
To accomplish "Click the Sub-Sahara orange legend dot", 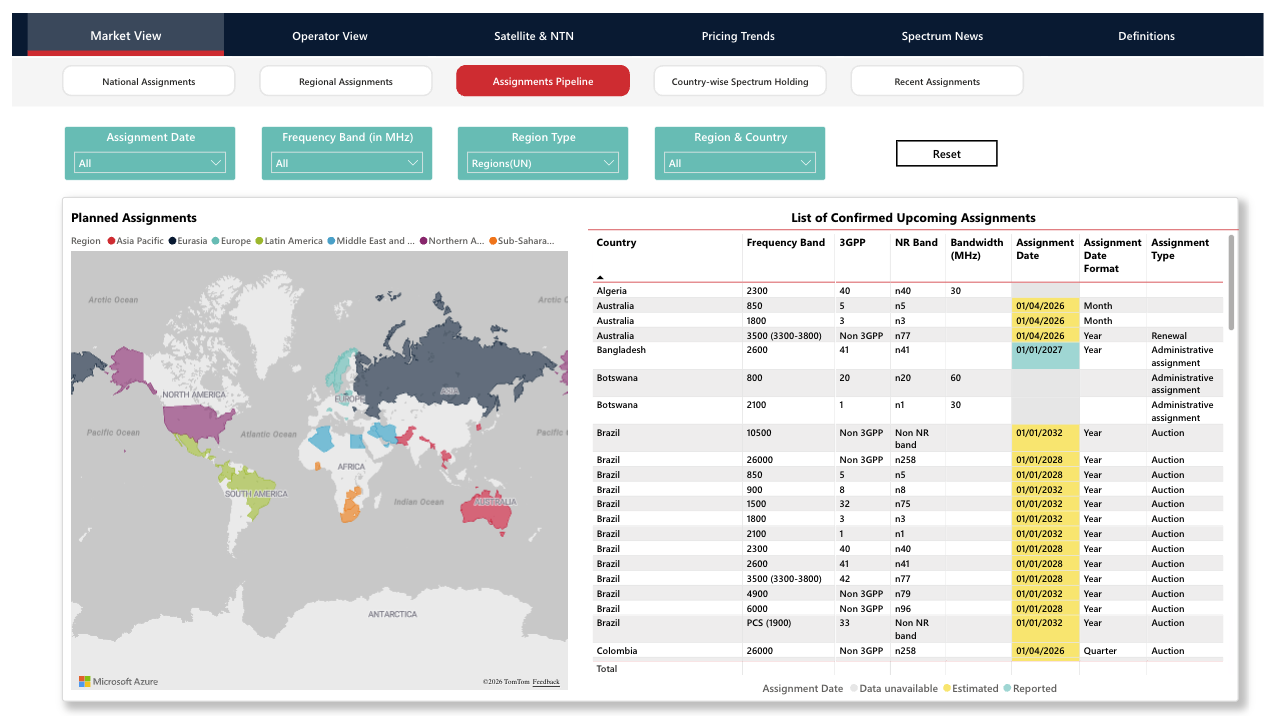I will [x=493, y=241].
